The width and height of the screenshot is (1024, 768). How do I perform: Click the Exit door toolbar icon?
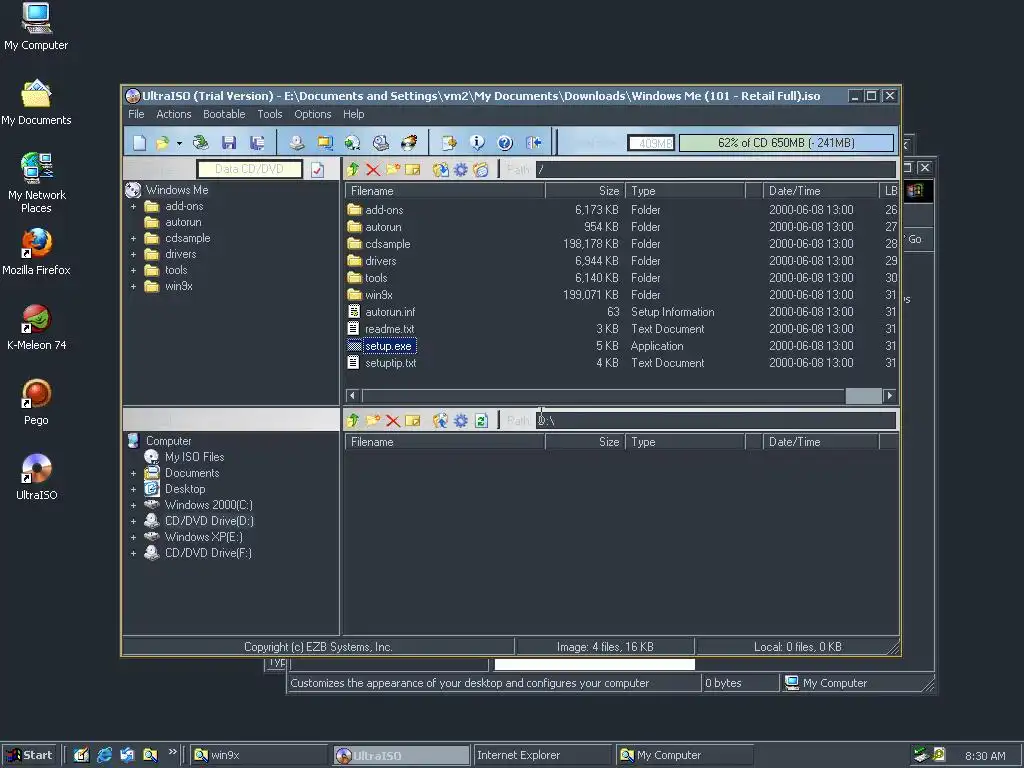(x=534, y=142)
